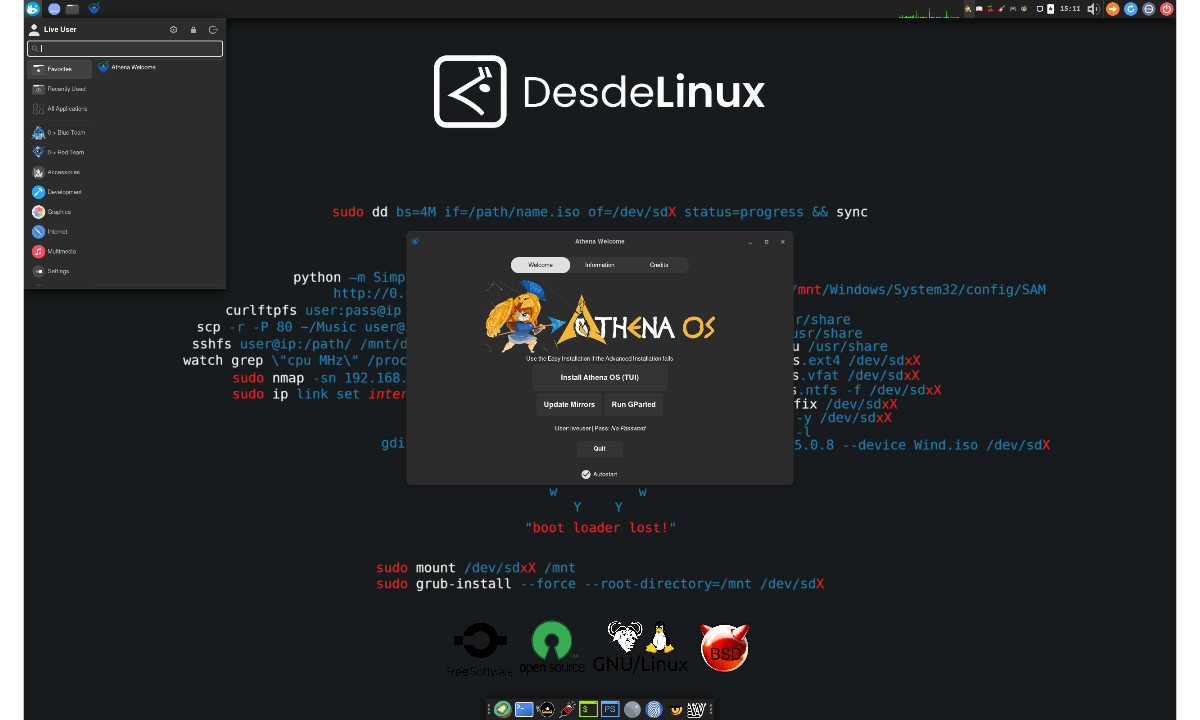The width and height of the screenshot is (1200, 720).
Task: Click the Athena Welcome launcher in top panel
Action: tap(94, 8)
